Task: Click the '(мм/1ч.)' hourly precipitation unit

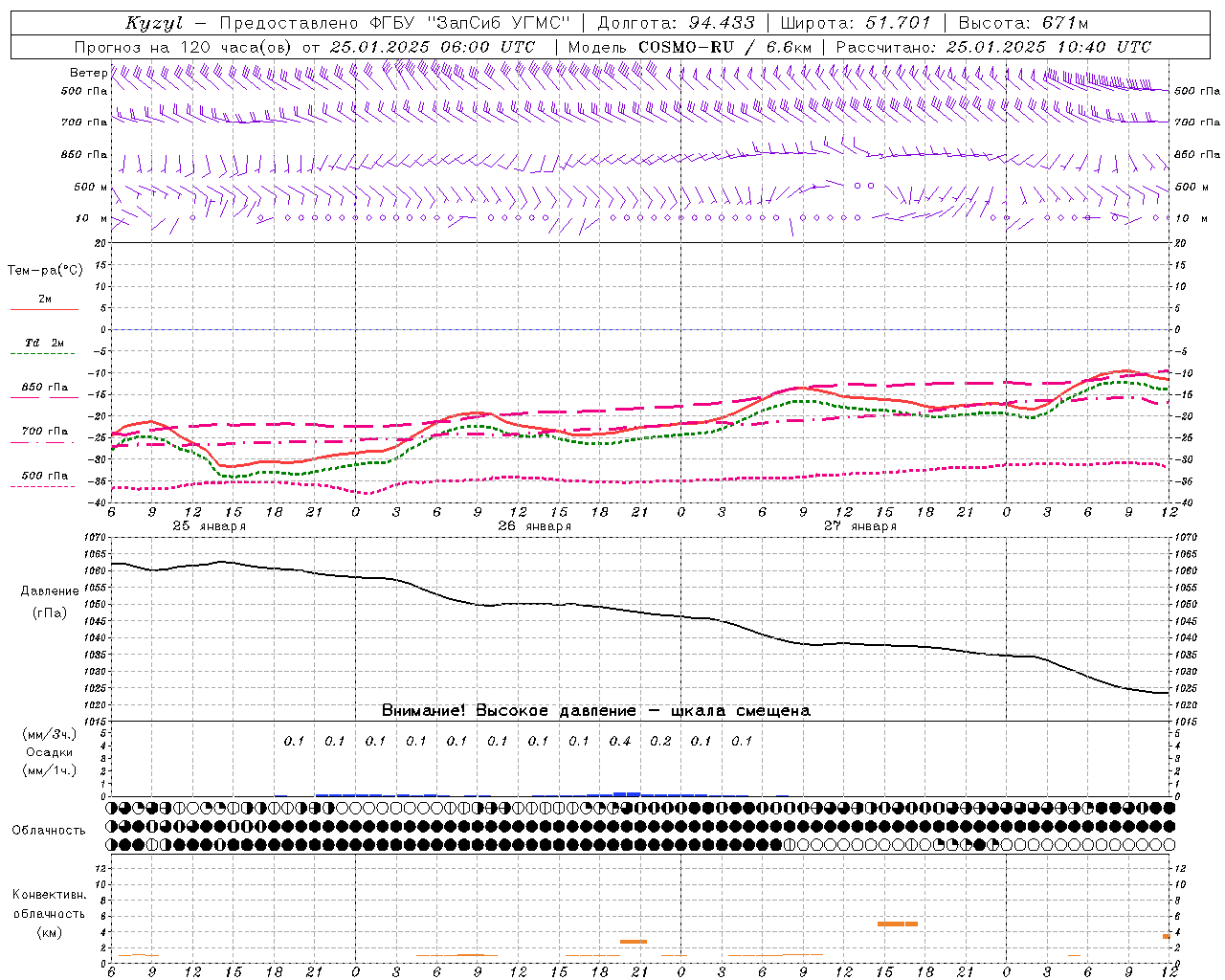Action: pyautogui.click(x=50, y=770)
